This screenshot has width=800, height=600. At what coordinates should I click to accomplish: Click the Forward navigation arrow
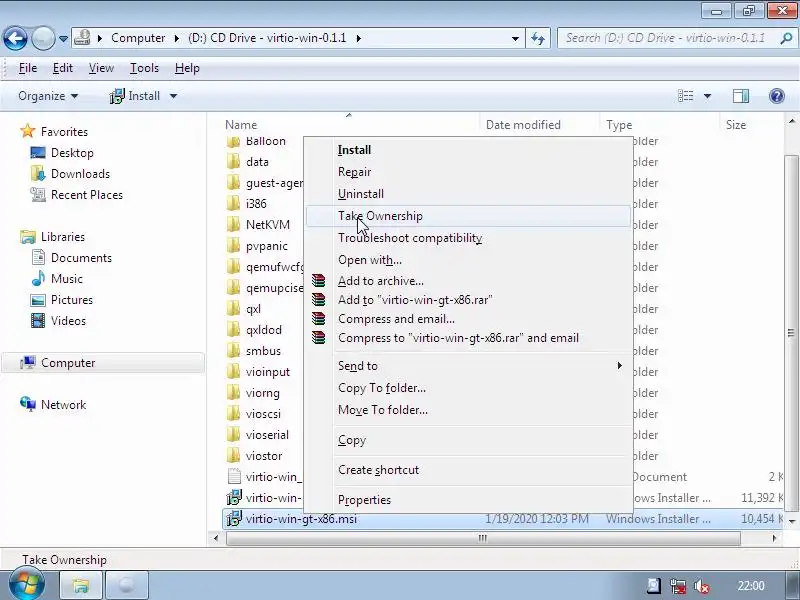(x=43, y=38)
